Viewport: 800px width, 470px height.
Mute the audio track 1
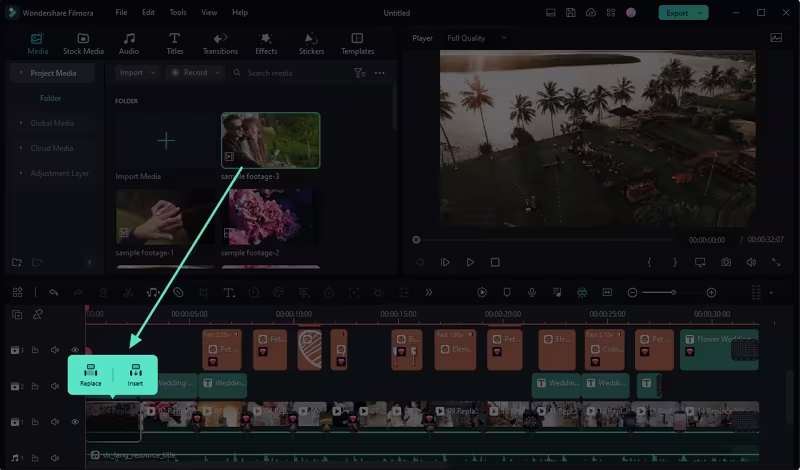[x=55, y=458]
